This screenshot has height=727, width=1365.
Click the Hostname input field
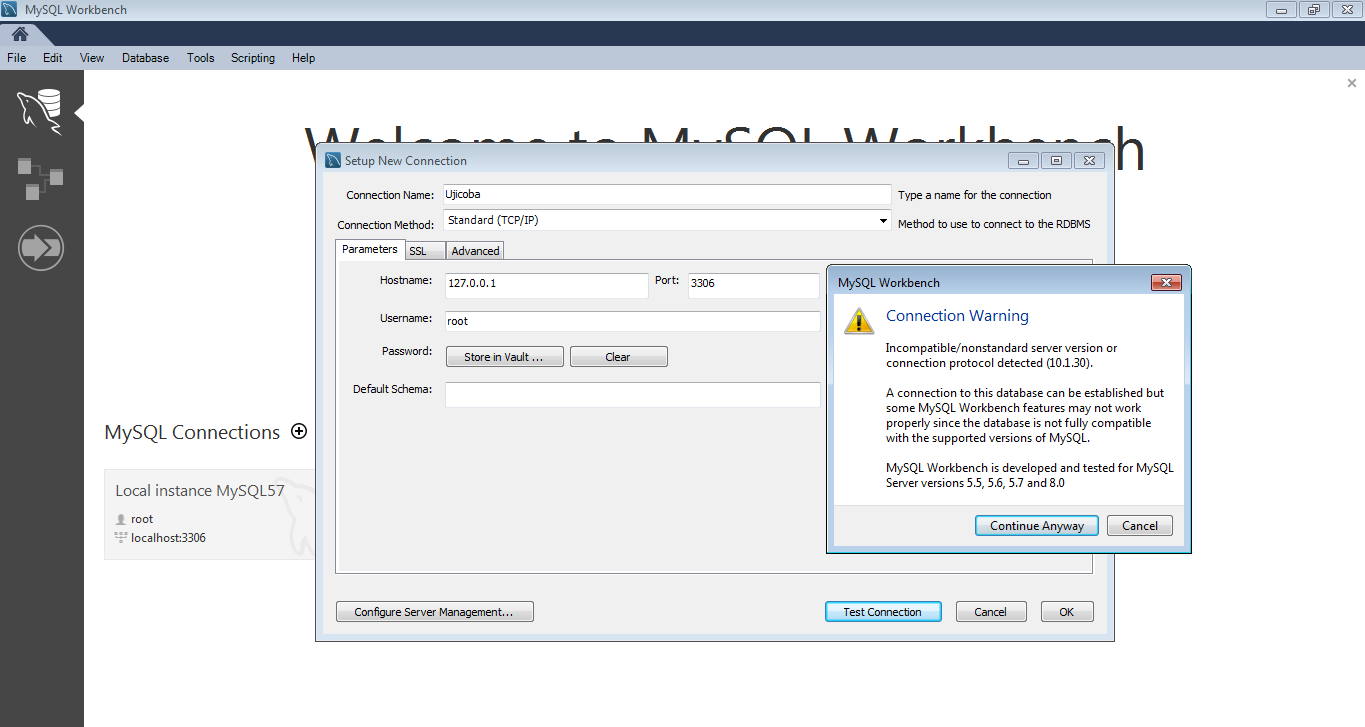547,285
